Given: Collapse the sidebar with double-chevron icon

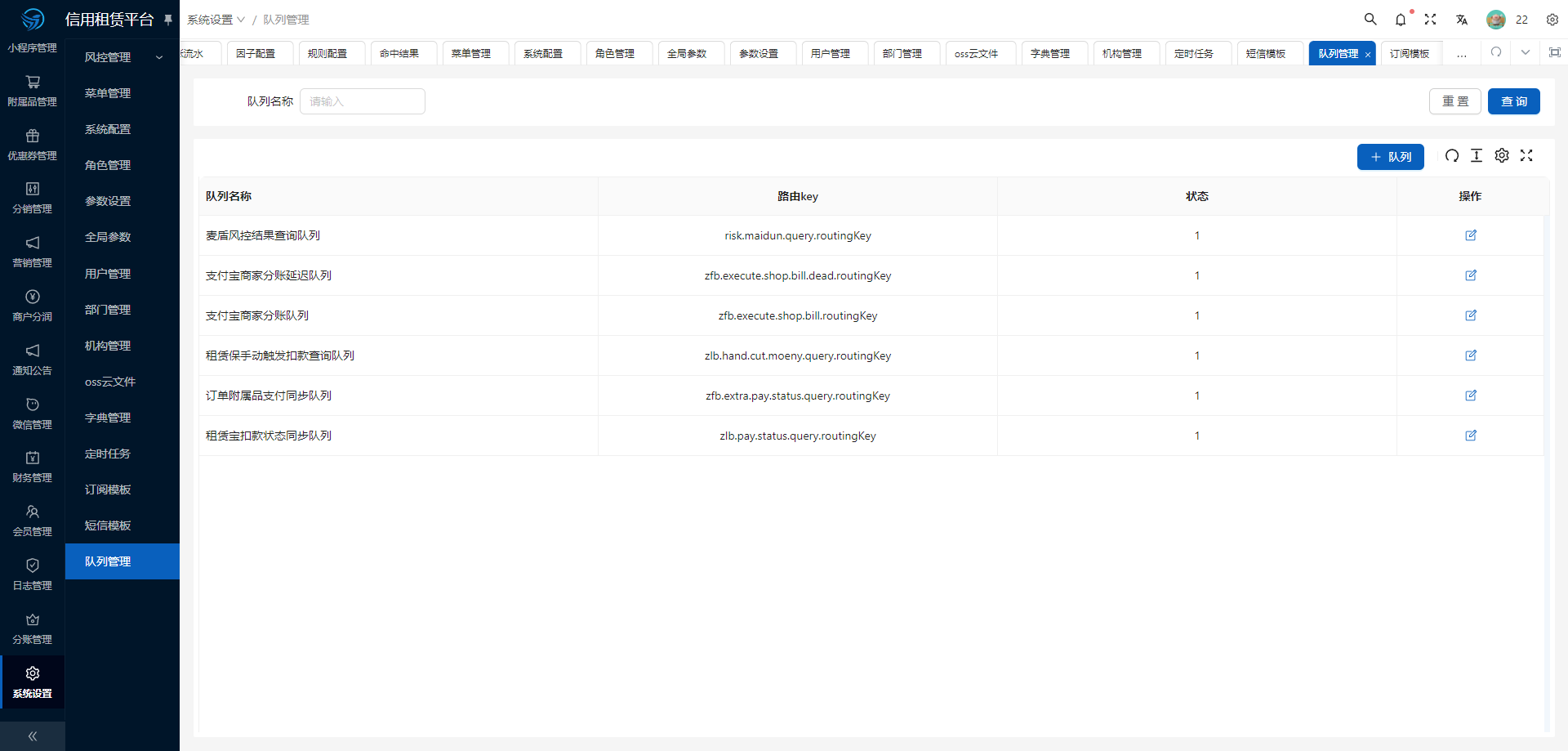Looking at the screenshot, I should click(x=33, y=736).
